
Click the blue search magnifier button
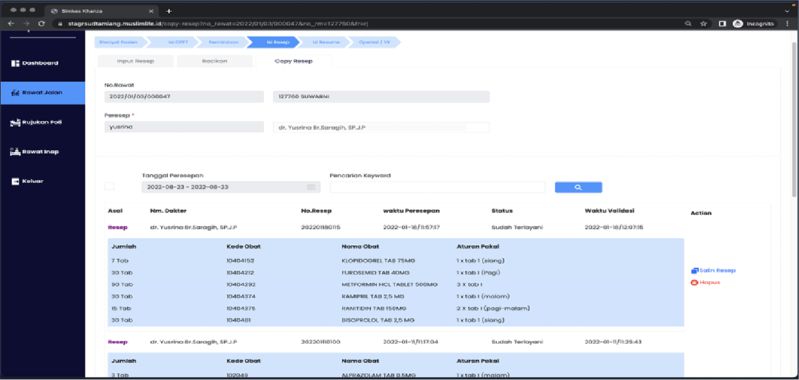point(578,187)
